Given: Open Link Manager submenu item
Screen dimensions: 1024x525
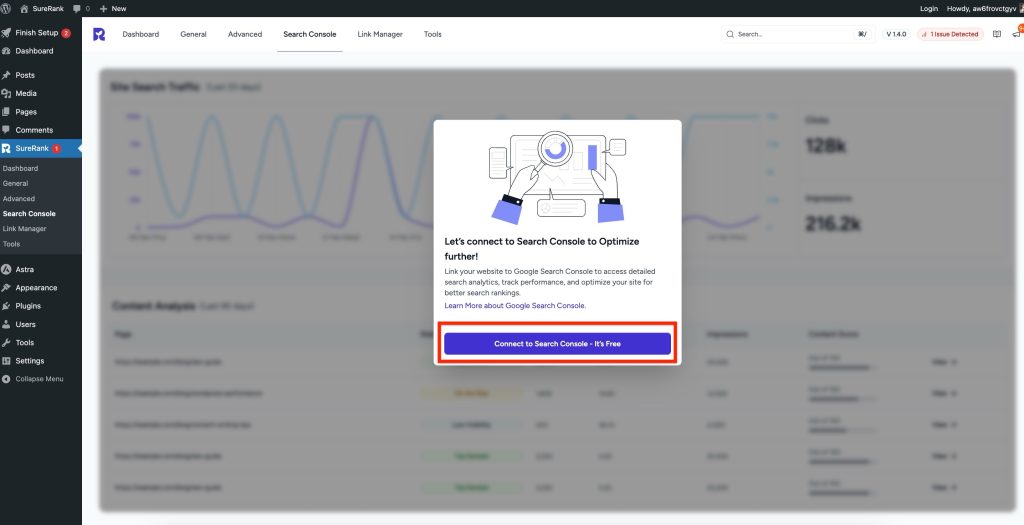Looking at the screenshot, I should point(24,229).
